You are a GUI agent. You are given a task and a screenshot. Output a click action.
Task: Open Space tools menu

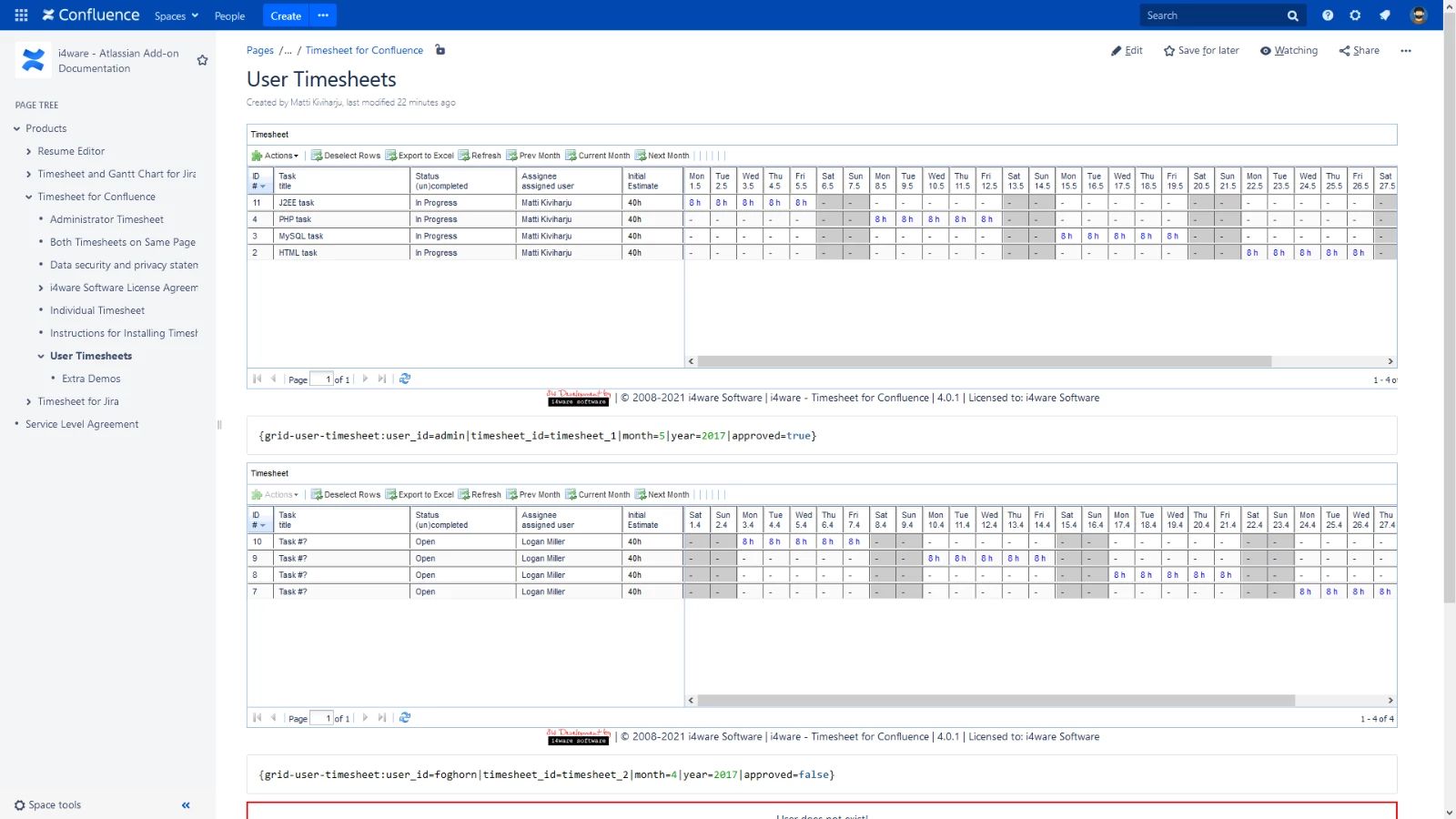pyautogui.click(x=47, y=805)
